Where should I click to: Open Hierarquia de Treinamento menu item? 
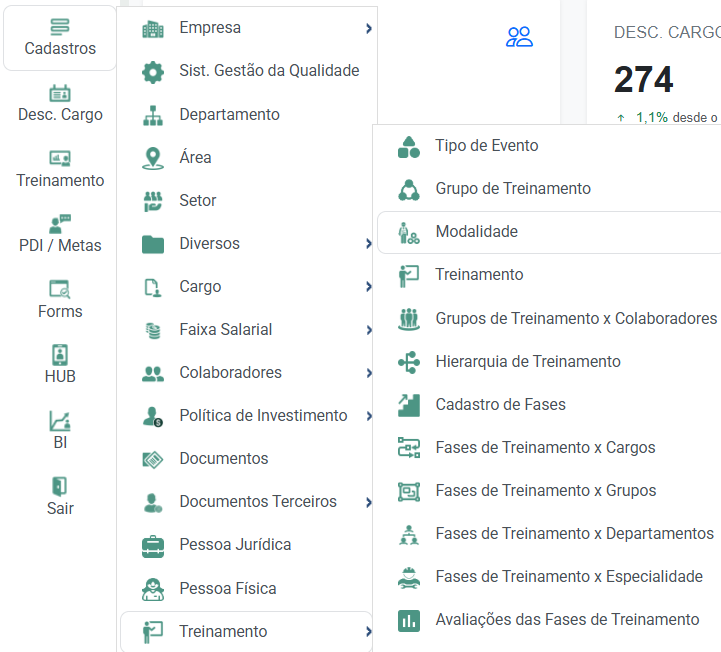tap(527, 362)
